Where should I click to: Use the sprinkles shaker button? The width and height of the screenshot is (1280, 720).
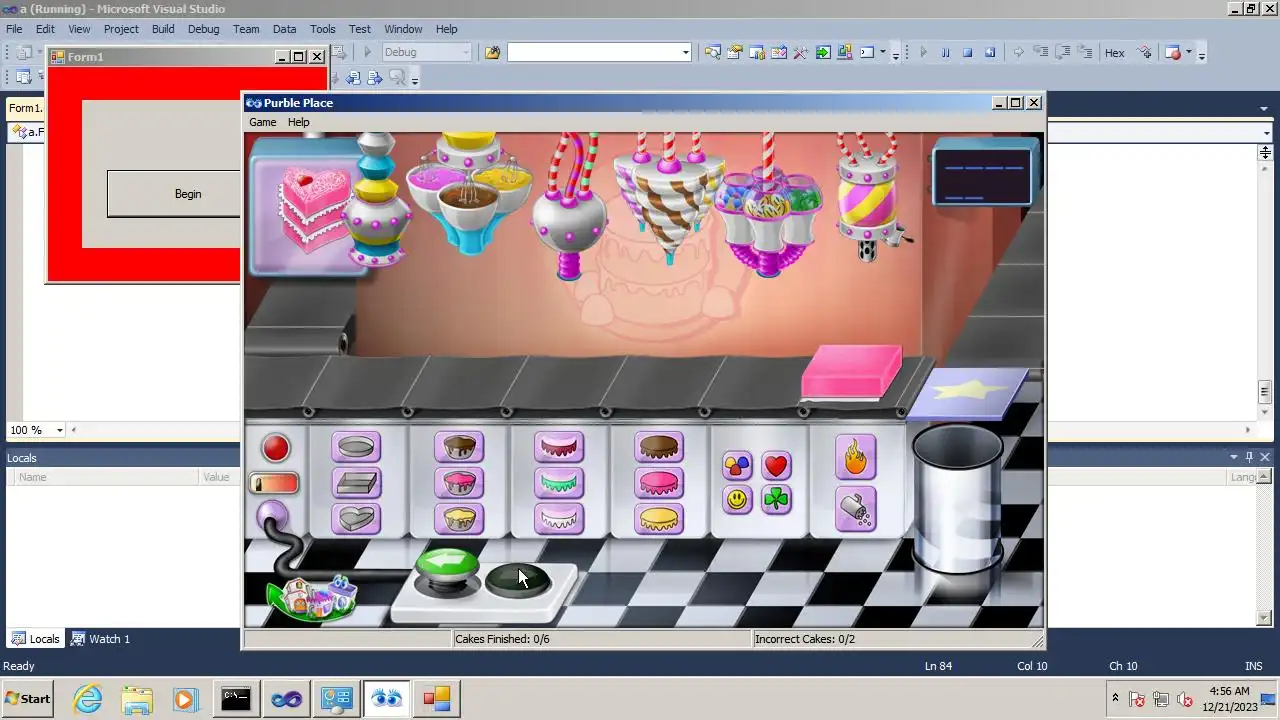tap(855, 510)
